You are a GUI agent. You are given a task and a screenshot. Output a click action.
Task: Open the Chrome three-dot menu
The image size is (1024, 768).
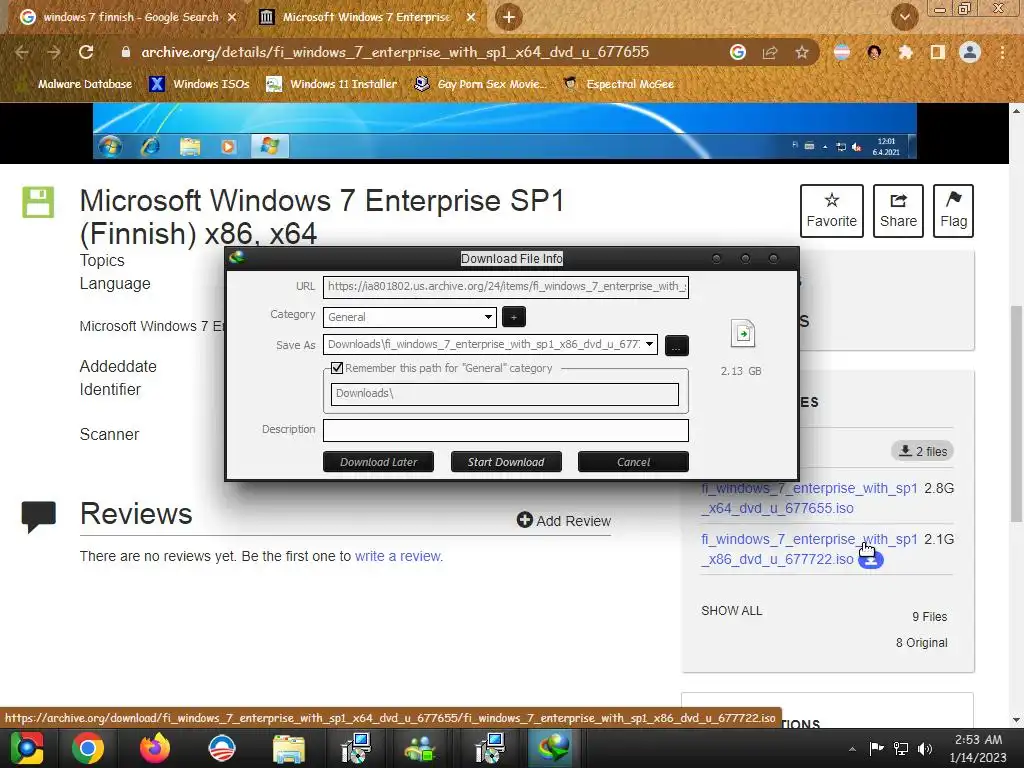tap(1002, 52)
